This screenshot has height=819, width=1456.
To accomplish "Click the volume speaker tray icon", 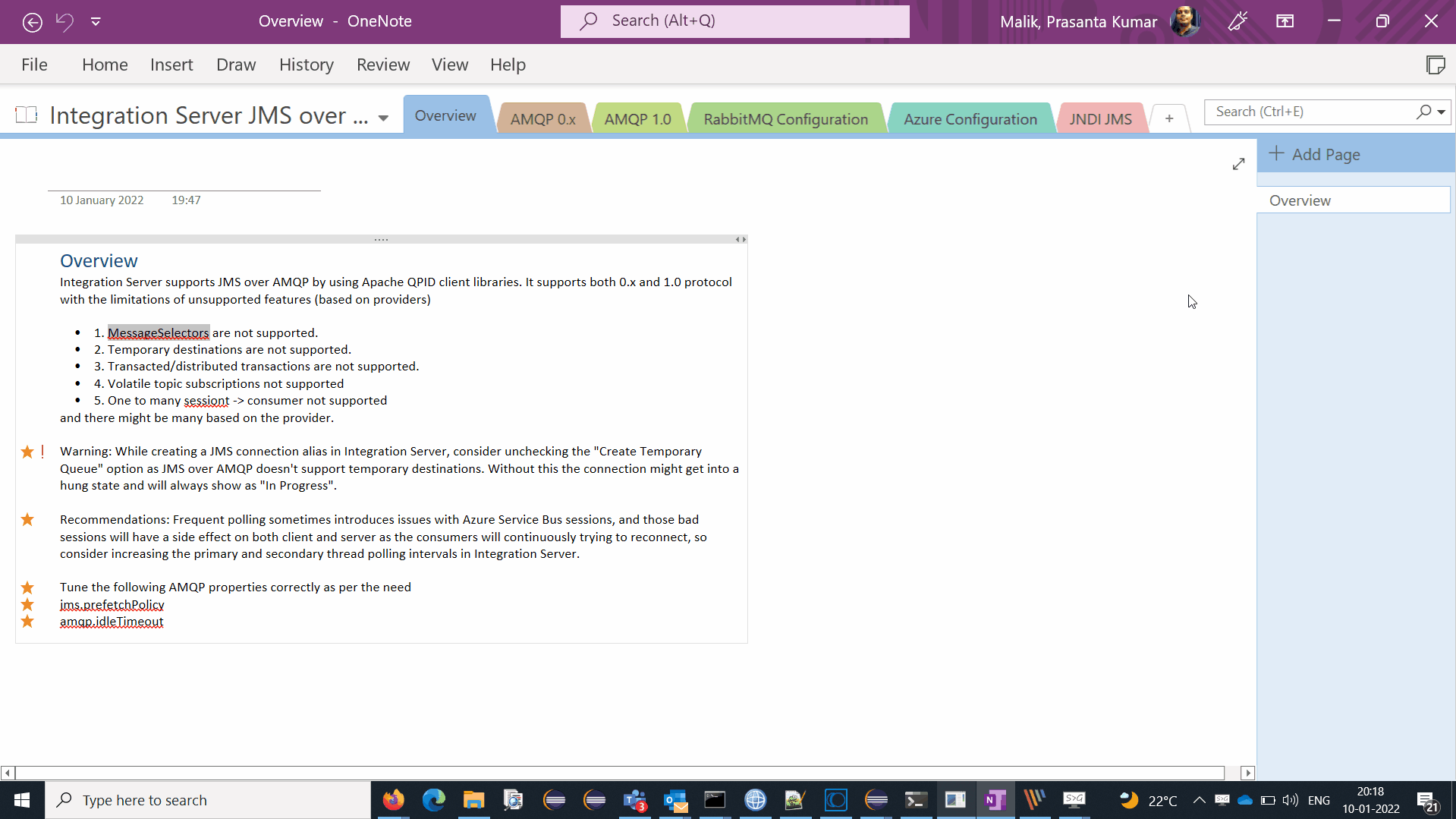I will pos(1290,800).
